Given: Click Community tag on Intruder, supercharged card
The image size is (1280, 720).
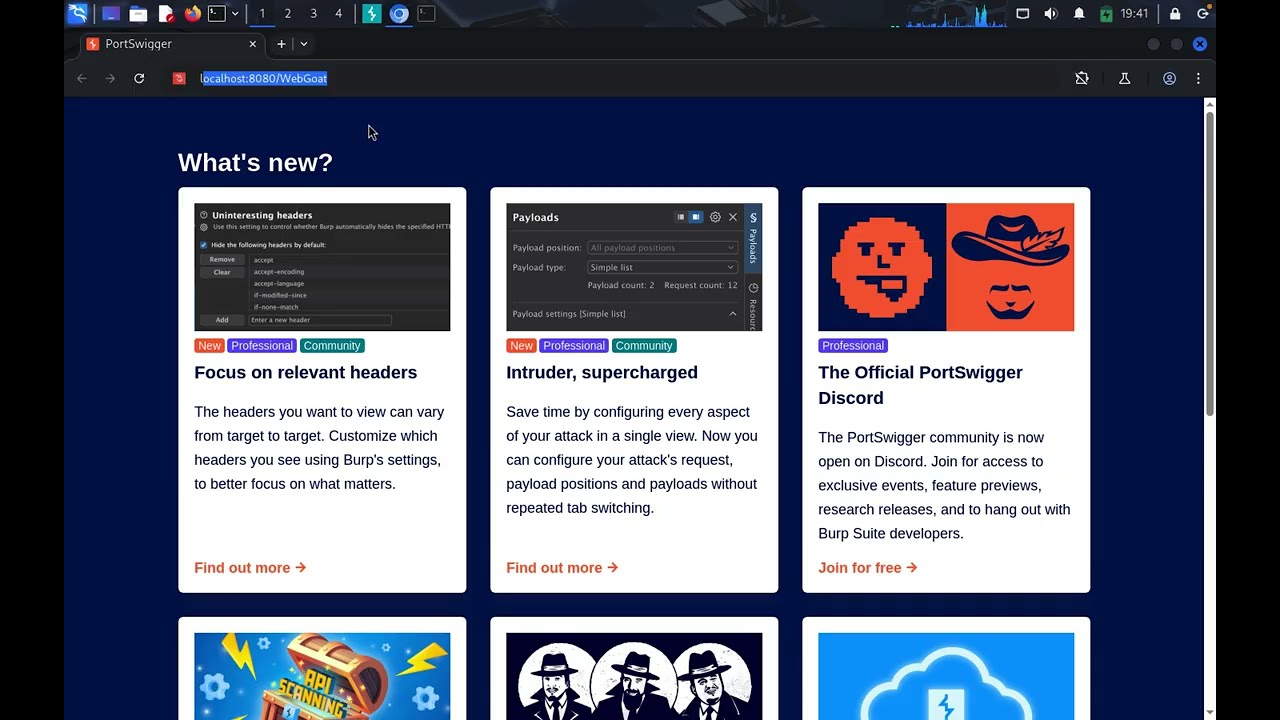Looking at the screenshot, I should tap(644, 346).
